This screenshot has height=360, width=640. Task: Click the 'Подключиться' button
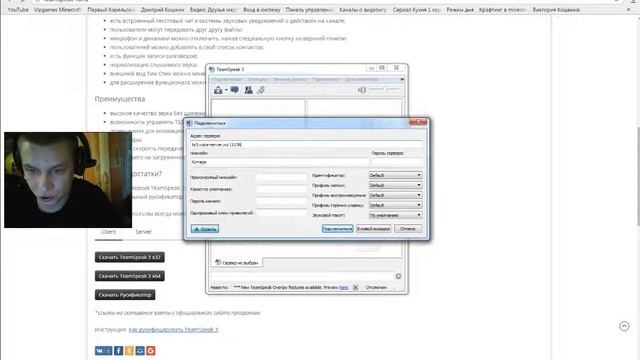[x=338, y=229]
